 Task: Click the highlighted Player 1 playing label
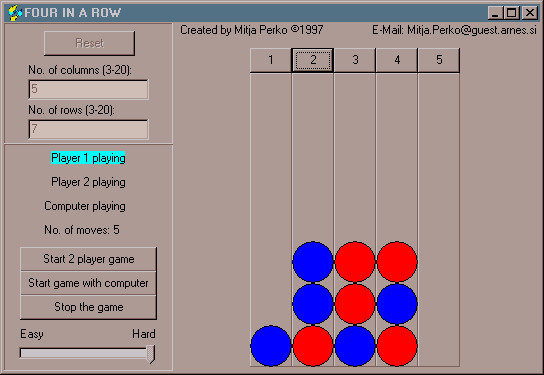click(x=88, y=158)
